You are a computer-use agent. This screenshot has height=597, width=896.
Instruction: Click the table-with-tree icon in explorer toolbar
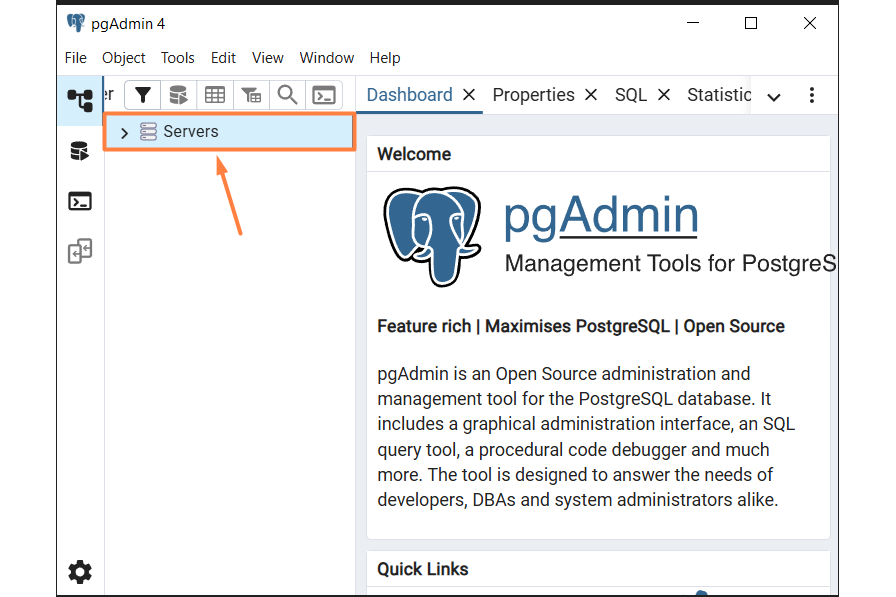click(x=251, y=95)
